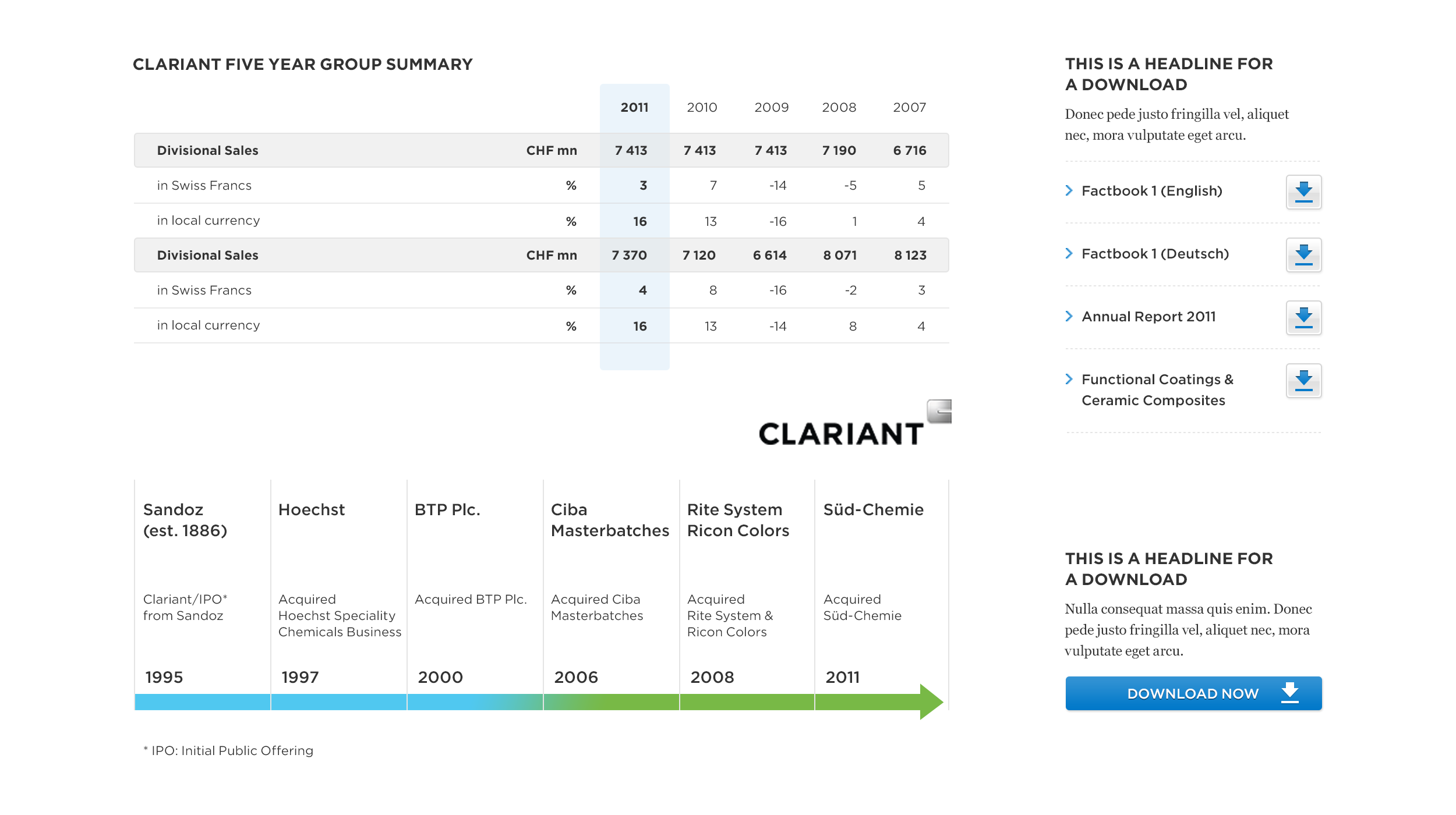Click the '7 370' cell under 2011

pos(629,255)
